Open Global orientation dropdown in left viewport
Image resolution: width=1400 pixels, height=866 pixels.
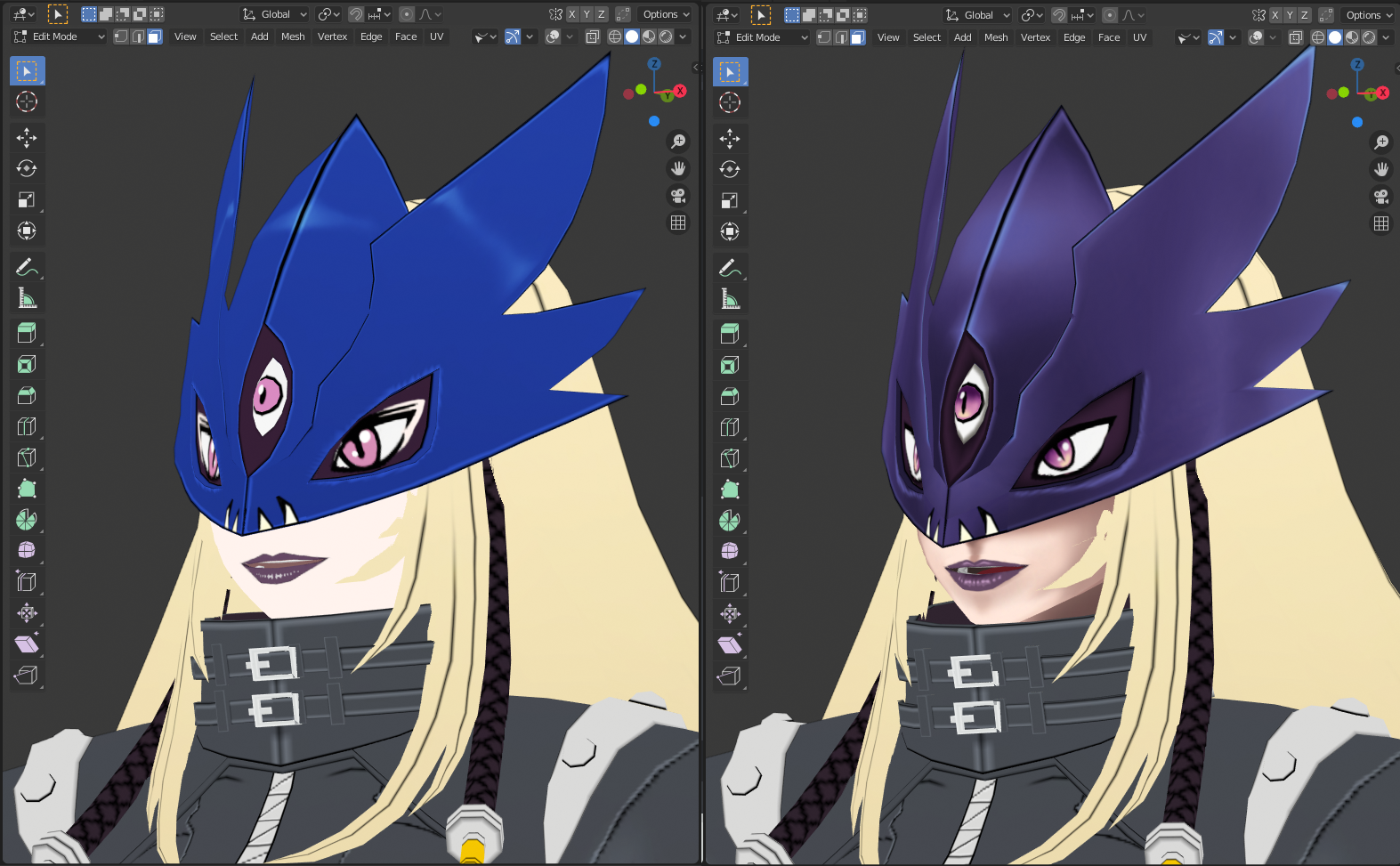point(275,14)
